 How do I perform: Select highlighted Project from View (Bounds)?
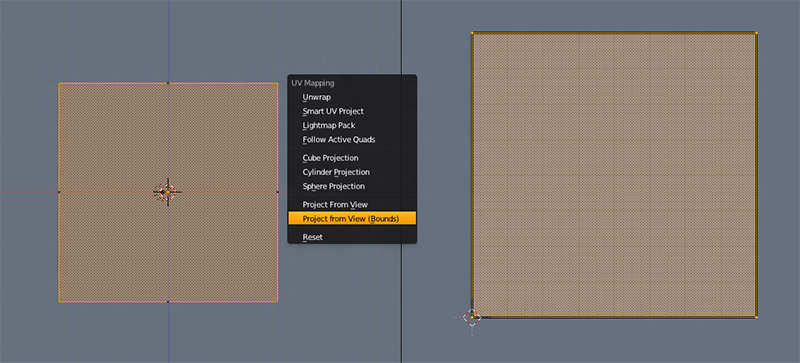pos(352,219)
